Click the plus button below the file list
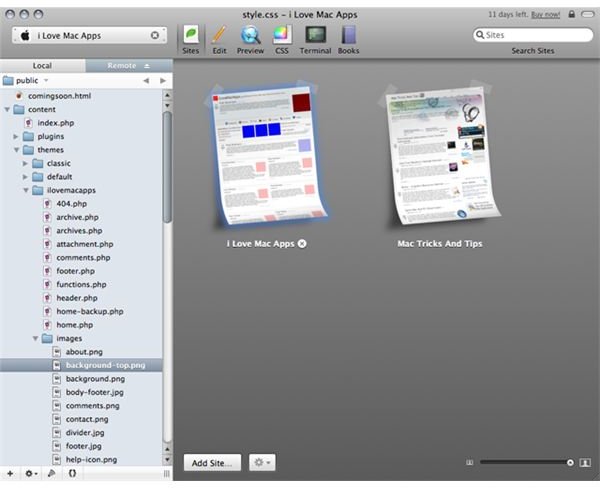The image size is (600, 488). click(x=10, y=473)
